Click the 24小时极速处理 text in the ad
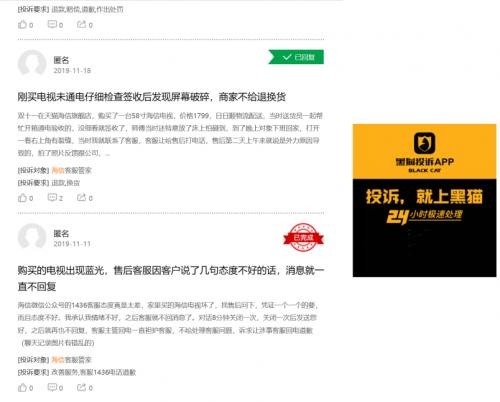The image size is (500, 402). click(424, 216)
